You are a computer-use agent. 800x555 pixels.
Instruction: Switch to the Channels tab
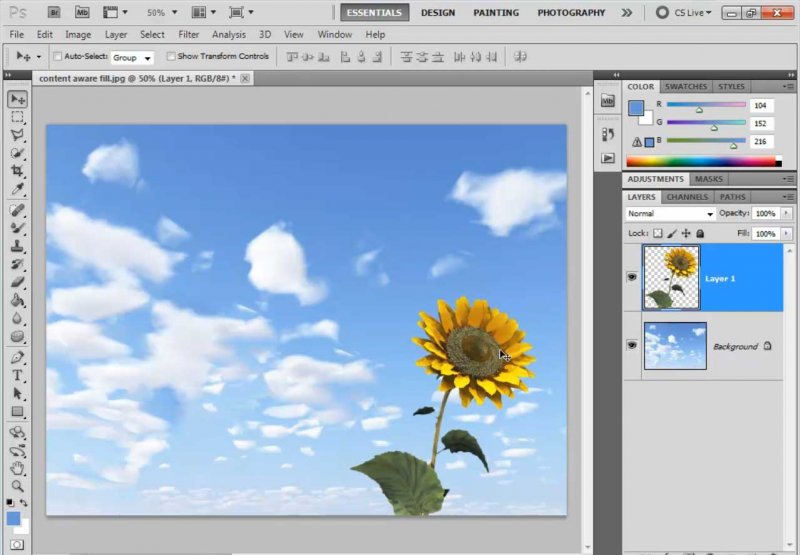687,197
